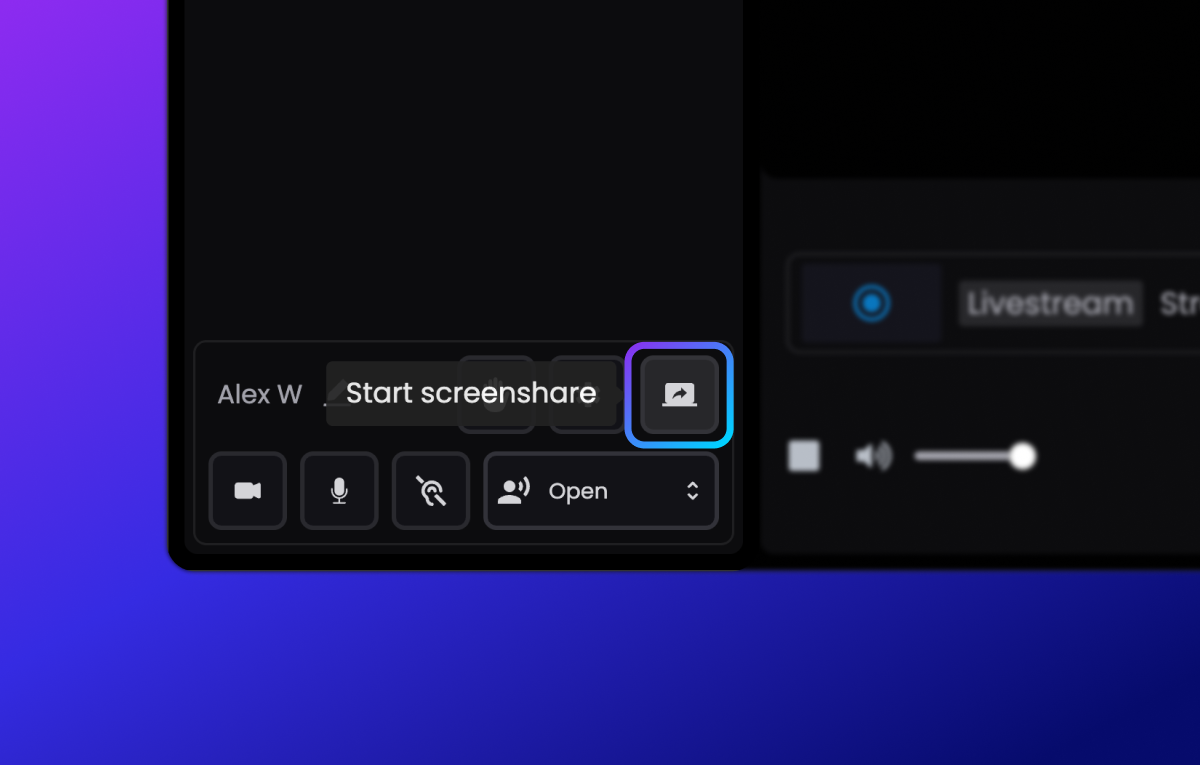Click the Start screenshare button
The height and width of the screenshot is (765, 1200).
click(680, 395)
